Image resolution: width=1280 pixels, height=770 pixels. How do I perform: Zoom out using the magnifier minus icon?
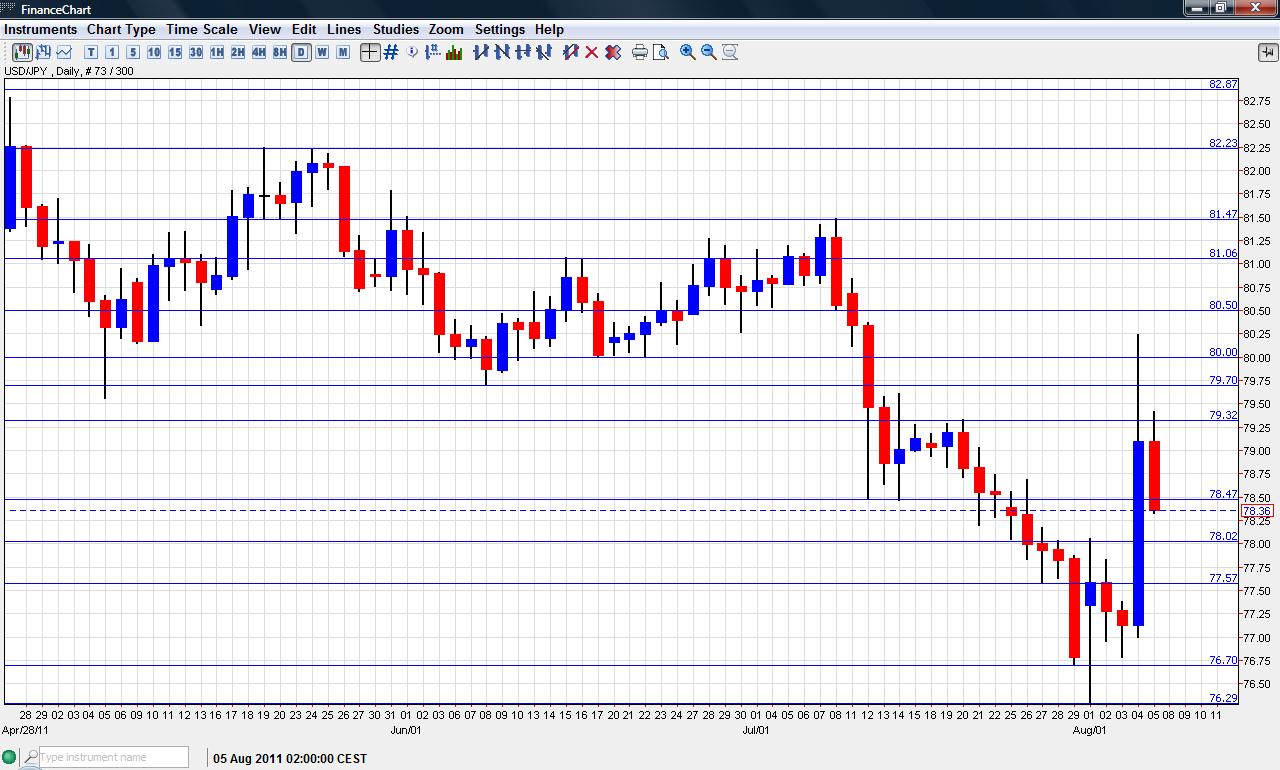click(x=709, y=52)
